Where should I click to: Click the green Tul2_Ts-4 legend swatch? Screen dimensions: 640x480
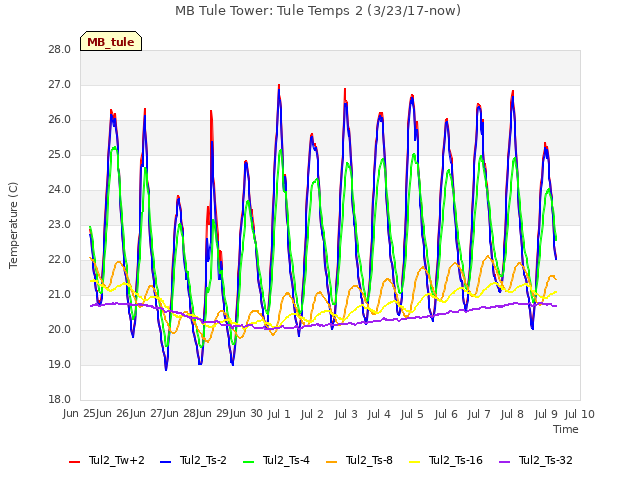pyautogui.click(x=248, y=462)
